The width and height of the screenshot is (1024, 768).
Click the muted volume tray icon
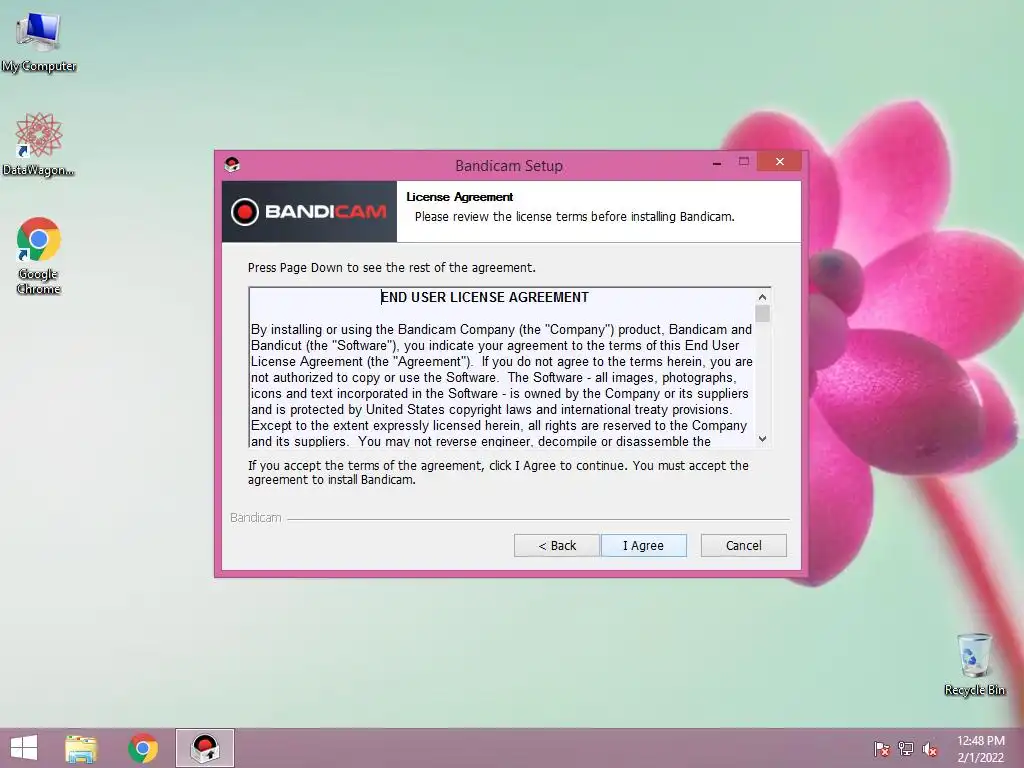pos(930,749)
